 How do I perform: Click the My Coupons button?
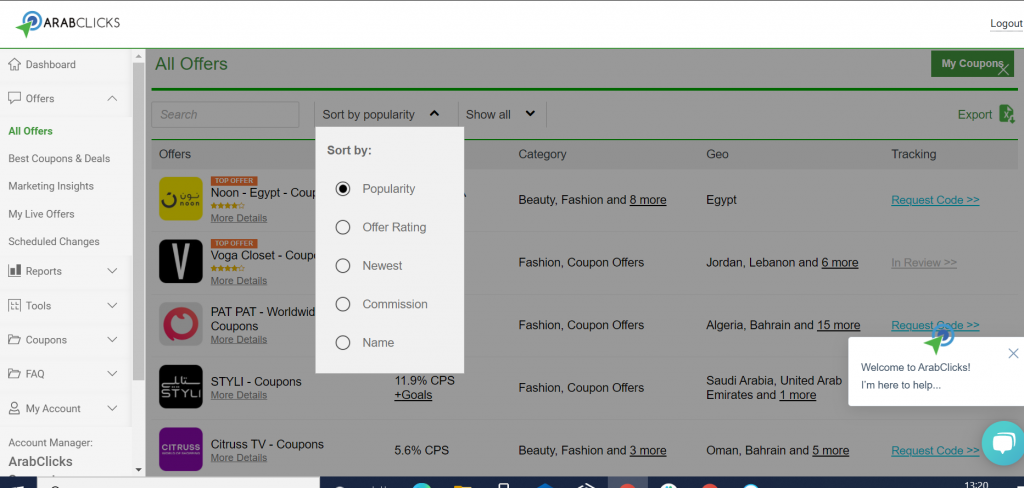[972, 63]
